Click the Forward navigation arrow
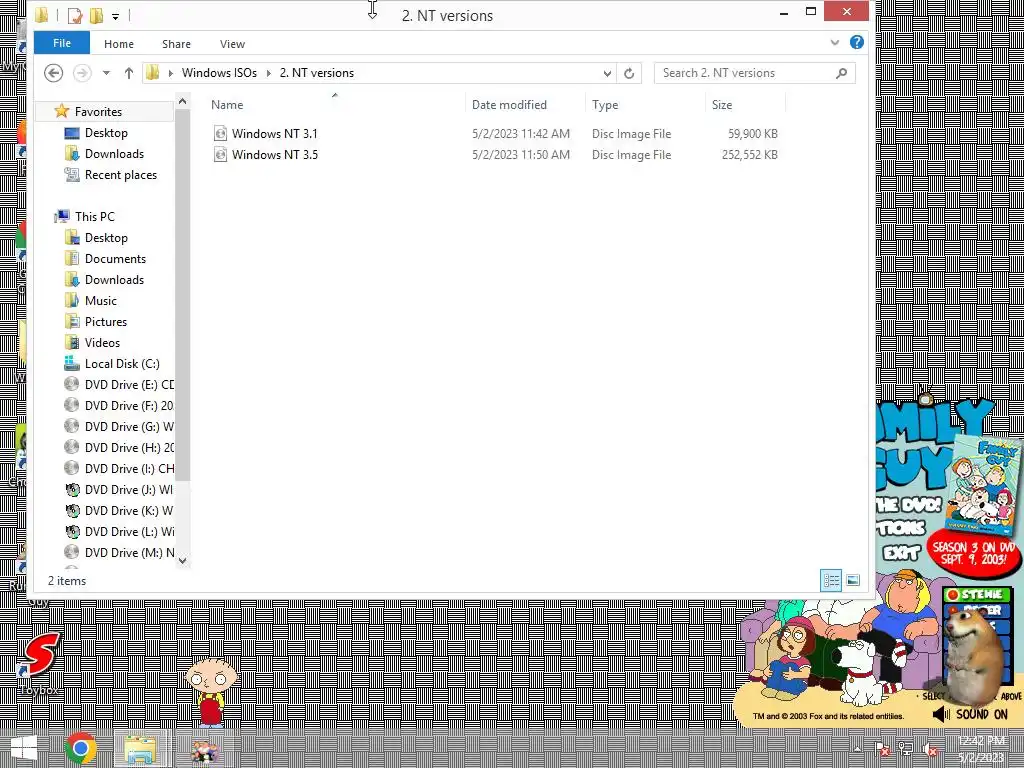This screenshot has width=1024, height=768. pyautogui.click(x=82, y=72)
